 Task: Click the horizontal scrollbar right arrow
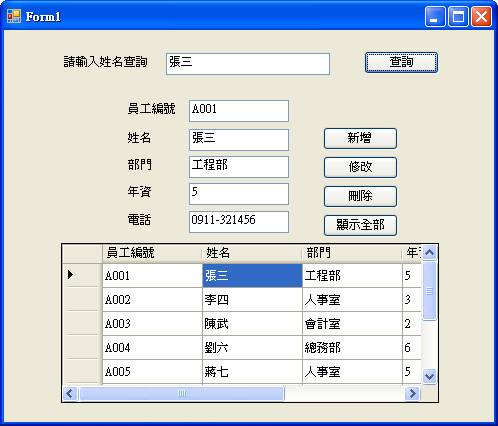click(413, 393)
